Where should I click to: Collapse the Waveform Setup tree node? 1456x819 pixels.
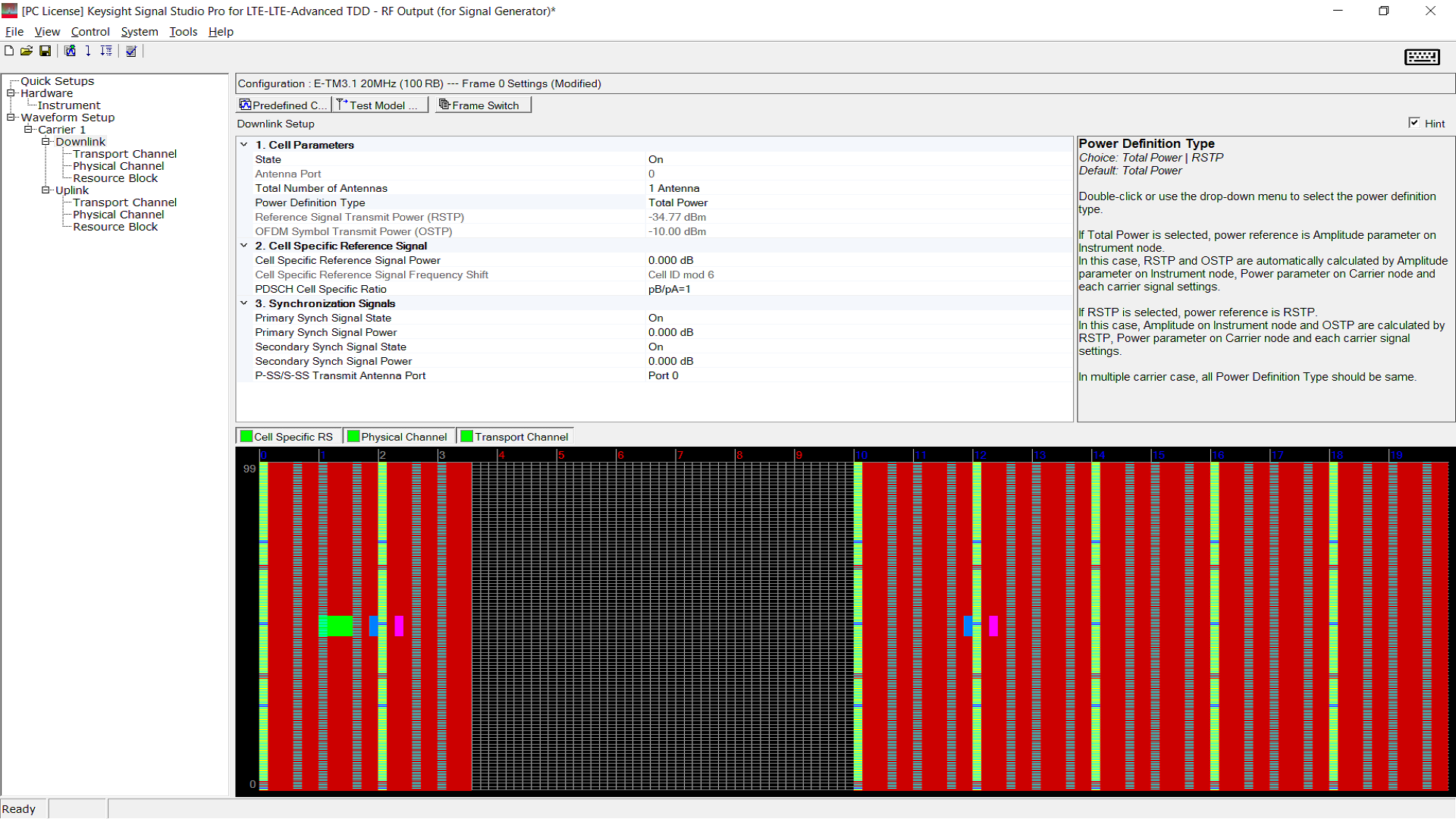(x=11, y=118)
